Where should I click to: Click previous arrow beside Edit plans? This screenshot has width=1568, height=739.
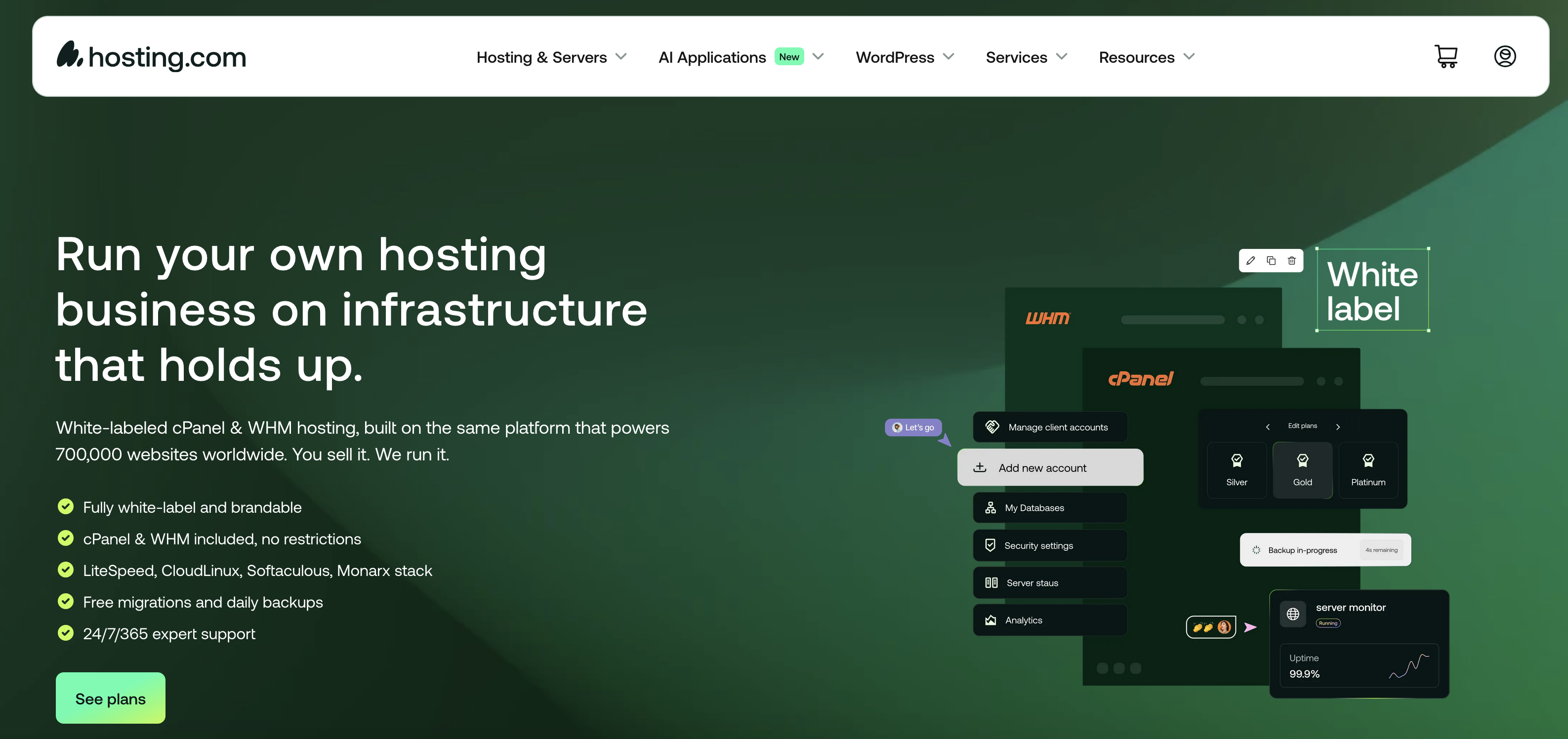[1267, 427]
